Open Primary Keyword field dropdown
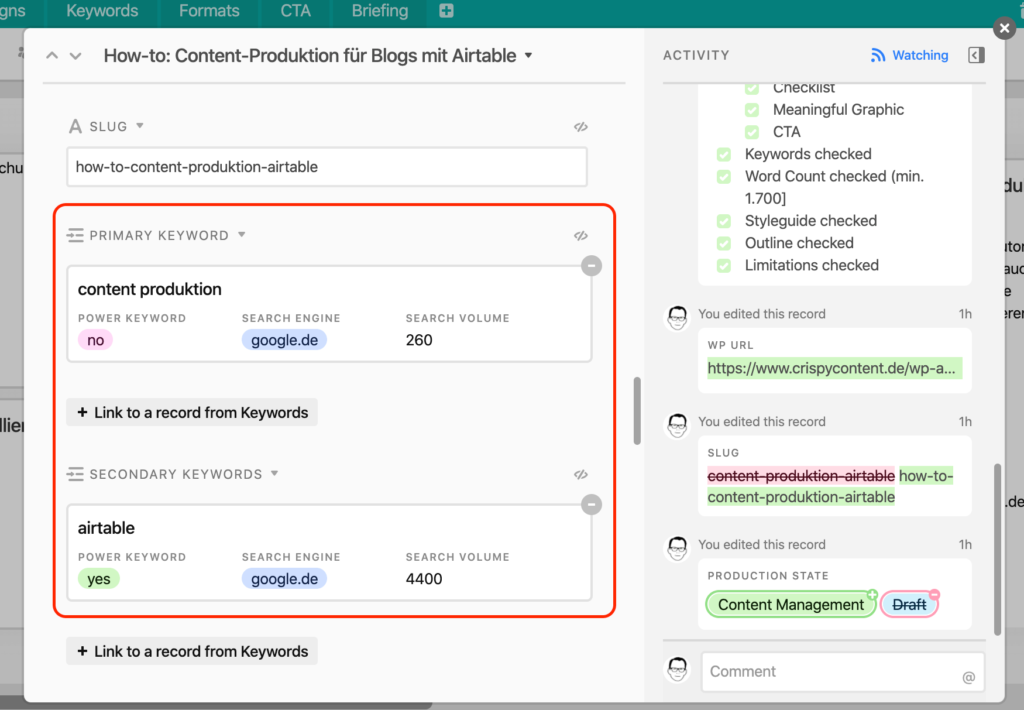This screenshot has height=710, width=1024. [242, 234]
